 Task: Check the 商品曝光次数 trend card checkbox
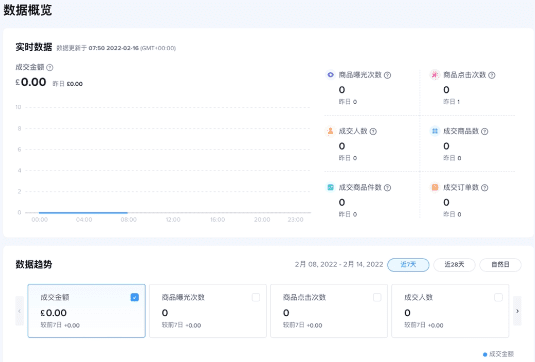click(x=256, y=298)
